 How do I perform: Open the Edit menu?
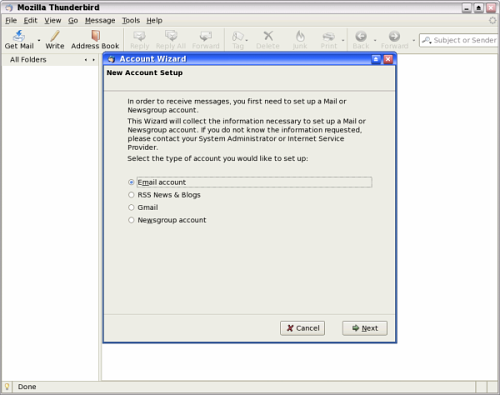(x=30, y=20)
